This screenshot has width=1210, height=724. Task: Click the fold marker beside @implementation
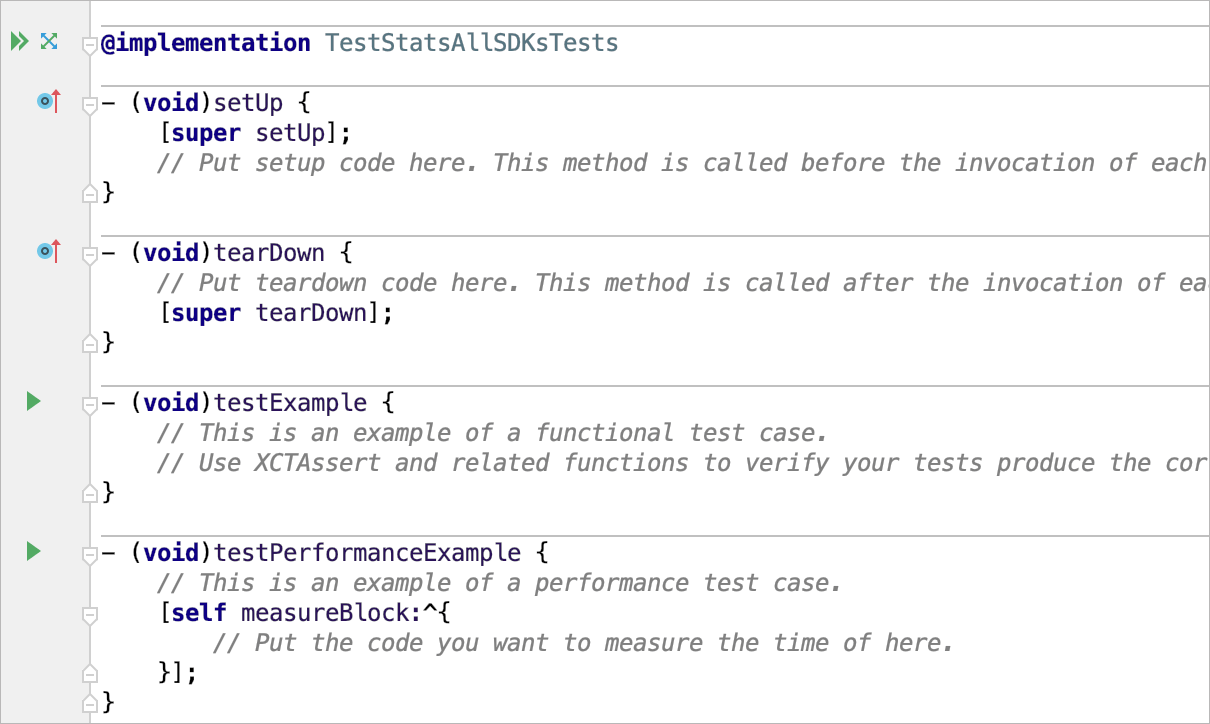tap(90, 42)
